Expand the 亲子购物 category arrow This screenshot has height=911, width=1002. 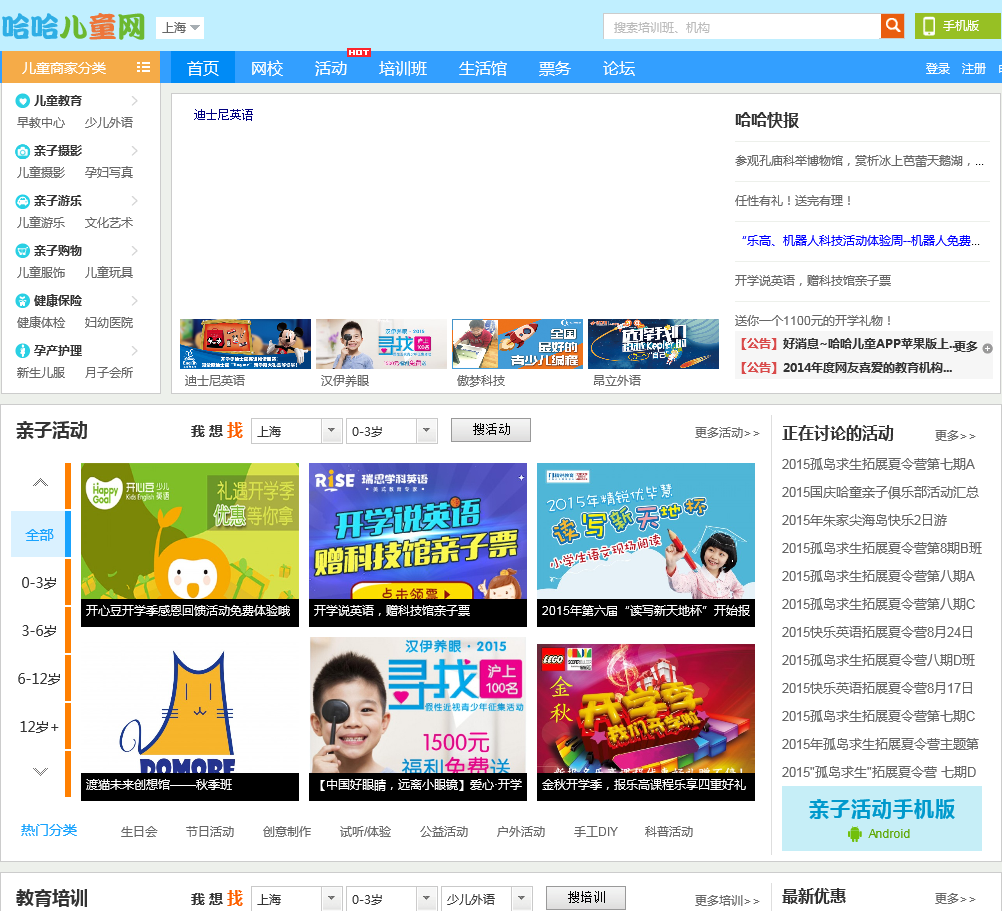pyautogui.click(x=134, y=250)
